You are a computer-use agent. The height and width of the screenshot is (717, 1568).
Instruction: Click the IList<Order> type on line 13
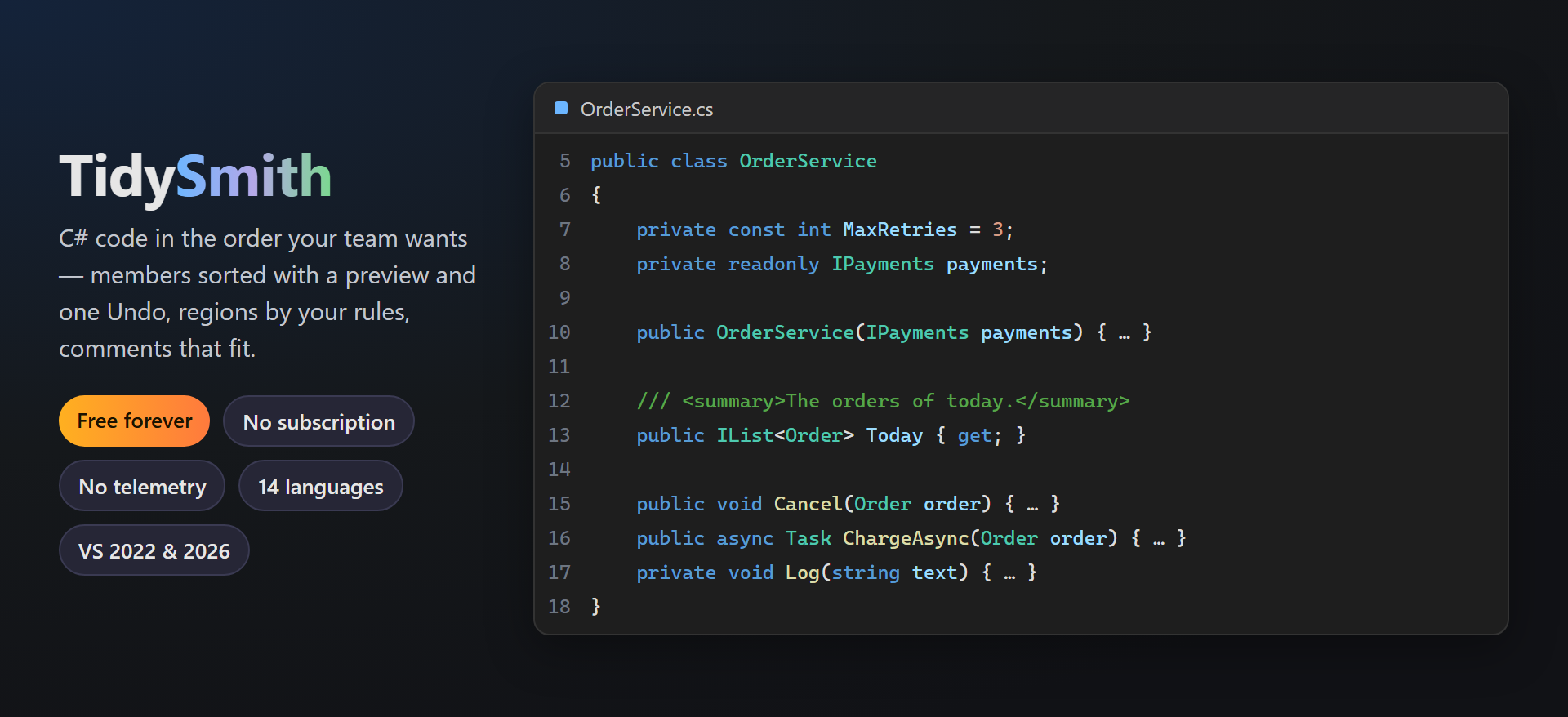click(786, 435)
